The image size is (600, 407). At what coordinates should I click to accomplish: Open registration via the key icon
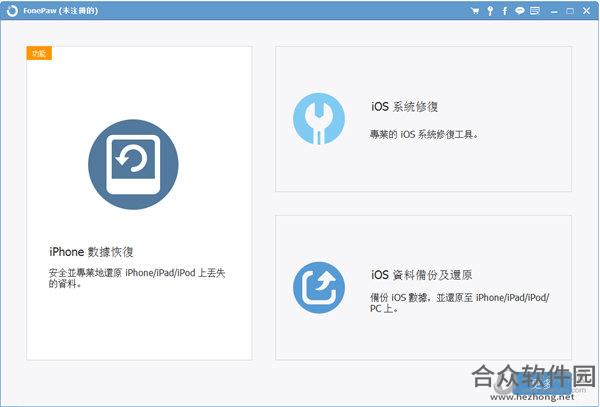tap(490, 11)
